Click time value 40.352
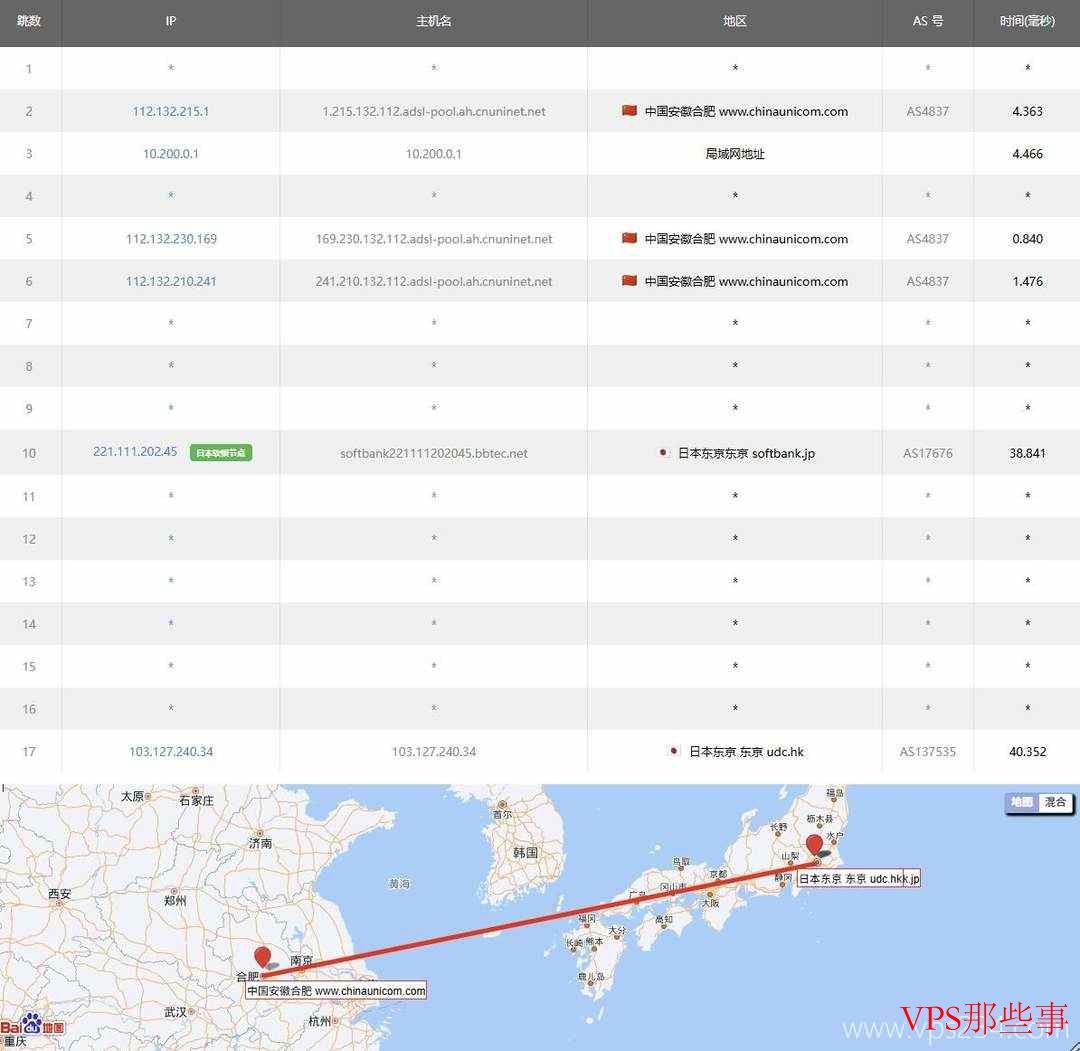Screen dimensions: 1080x1051 (x=1027, y=752)
